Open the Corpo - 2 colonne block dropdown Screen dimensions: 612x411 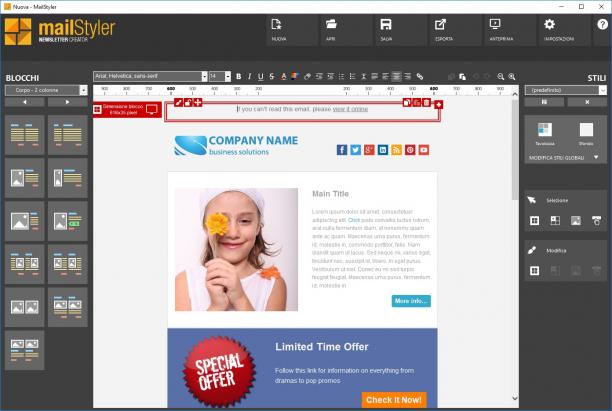pyautogui.click(x=84, y=90)
